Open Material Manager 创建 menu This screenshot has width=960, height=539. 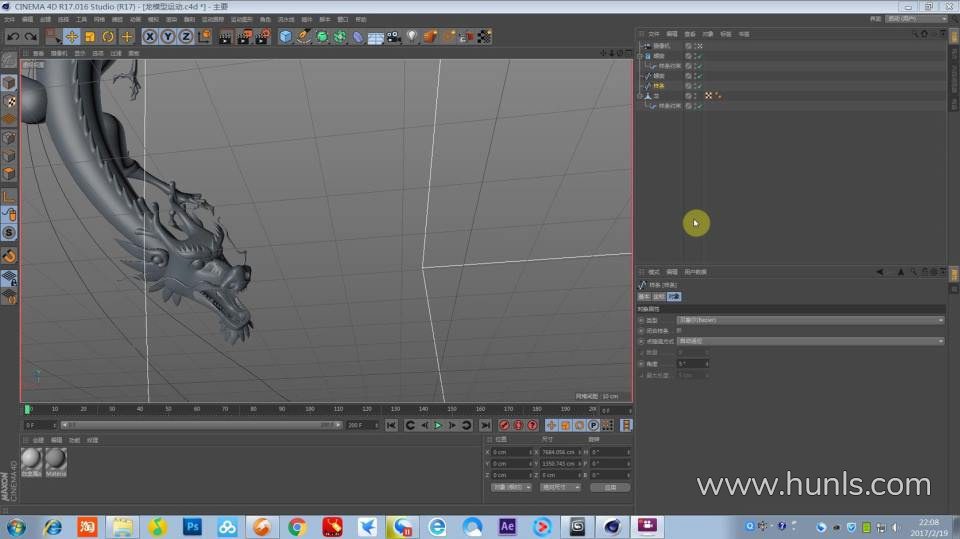coord(38,440)
